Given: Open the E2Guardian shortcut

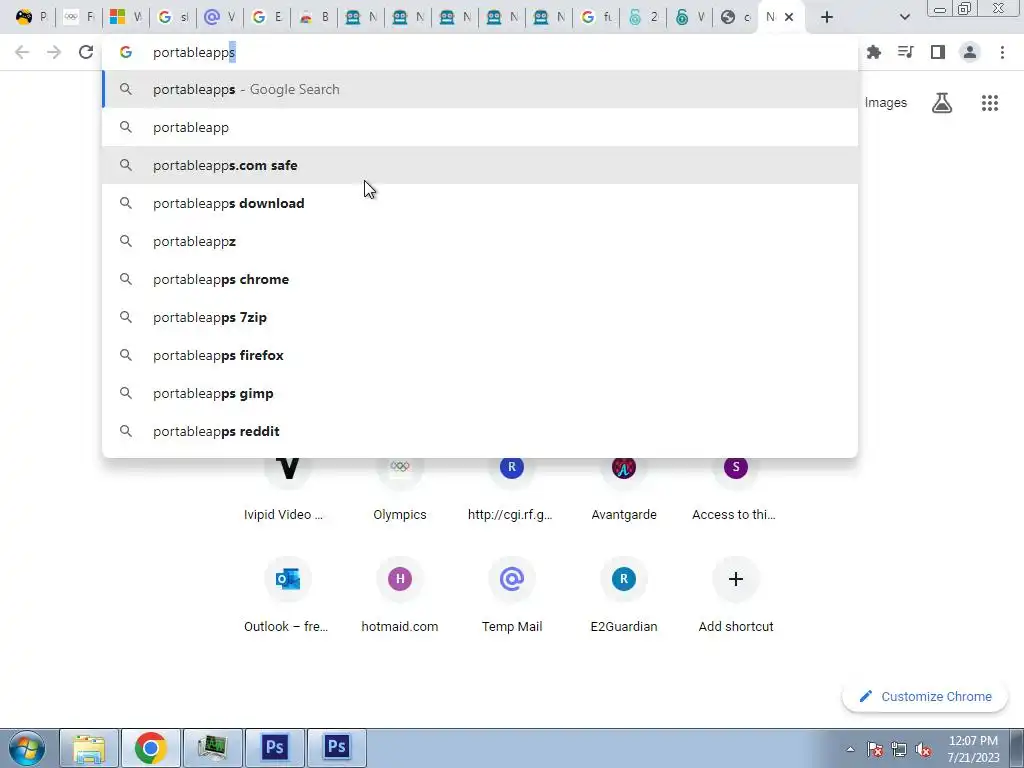Looking at the screenshot, I should coord(624,594).
